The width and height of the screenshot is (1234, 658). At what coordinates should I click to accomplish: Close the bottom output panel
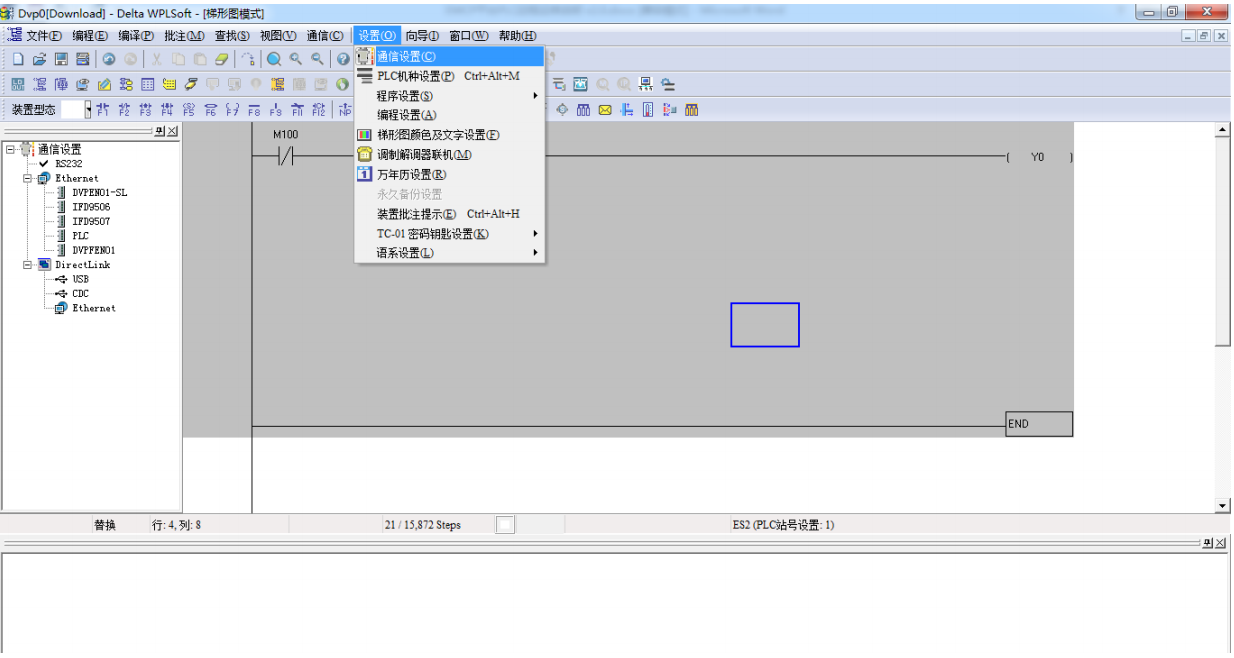coord(1221,542)
